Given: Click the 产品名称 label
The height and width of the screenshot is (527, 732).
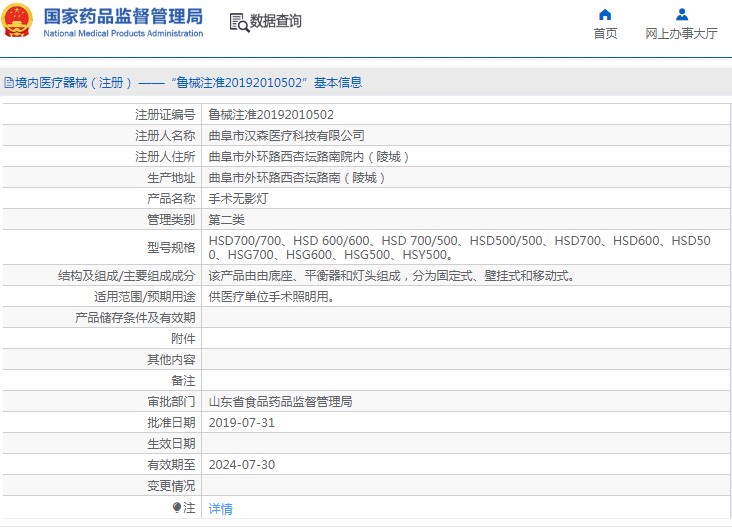Looking at the screenshot, I should coord(171,199).
